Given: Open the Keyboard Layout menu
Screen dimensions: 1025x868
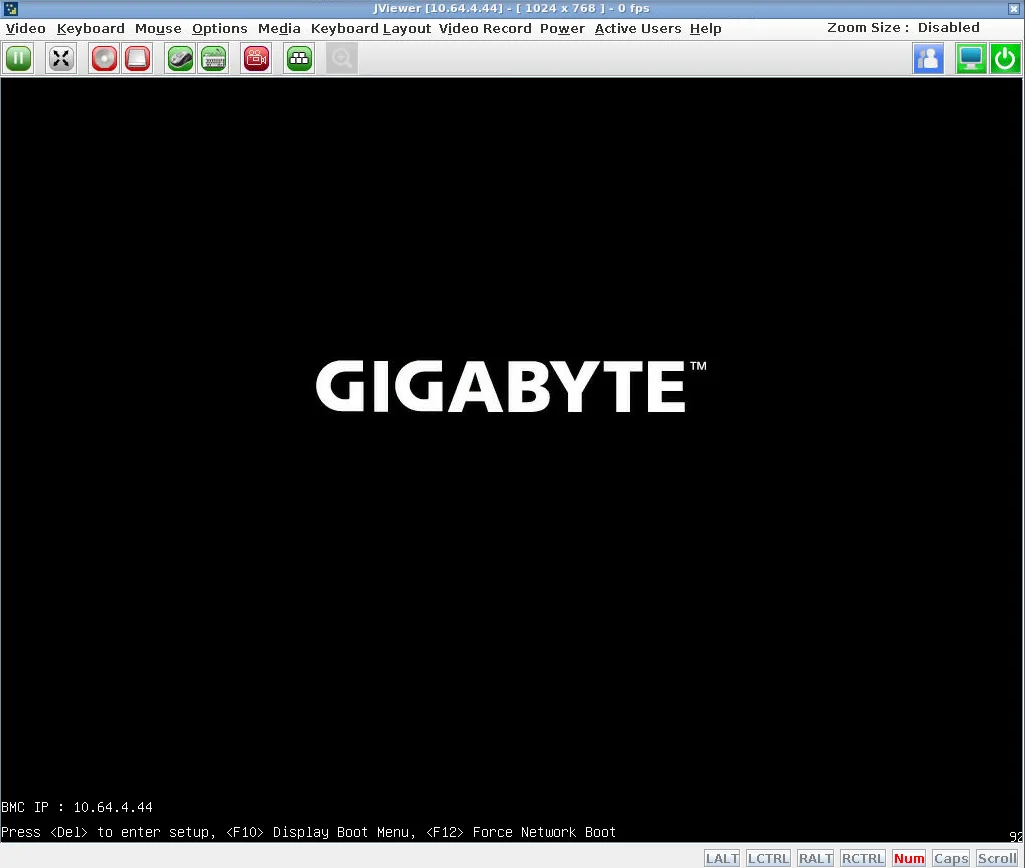Looking at the screenshot, I should coord(371,29).
